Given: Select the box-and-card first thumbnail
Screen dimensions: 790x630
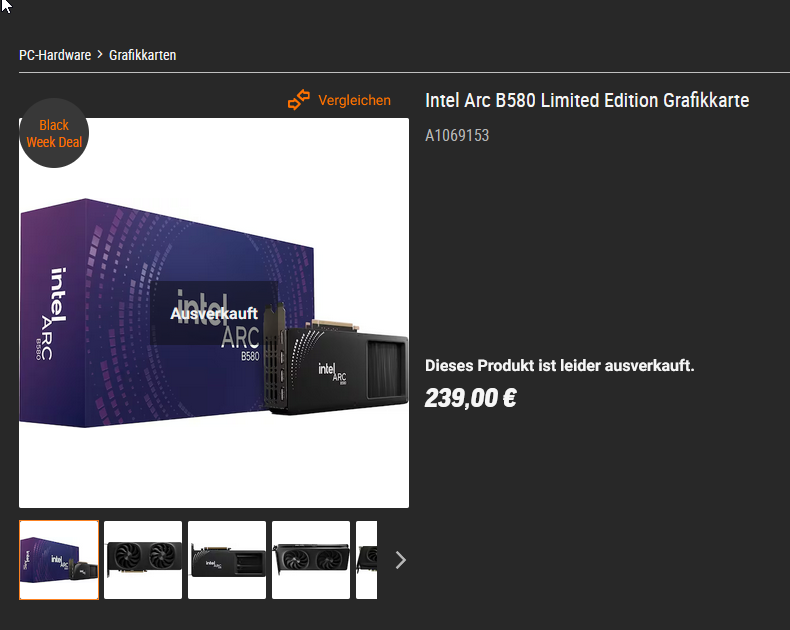Looking at the screenshot, I should (x=59, y=560).
